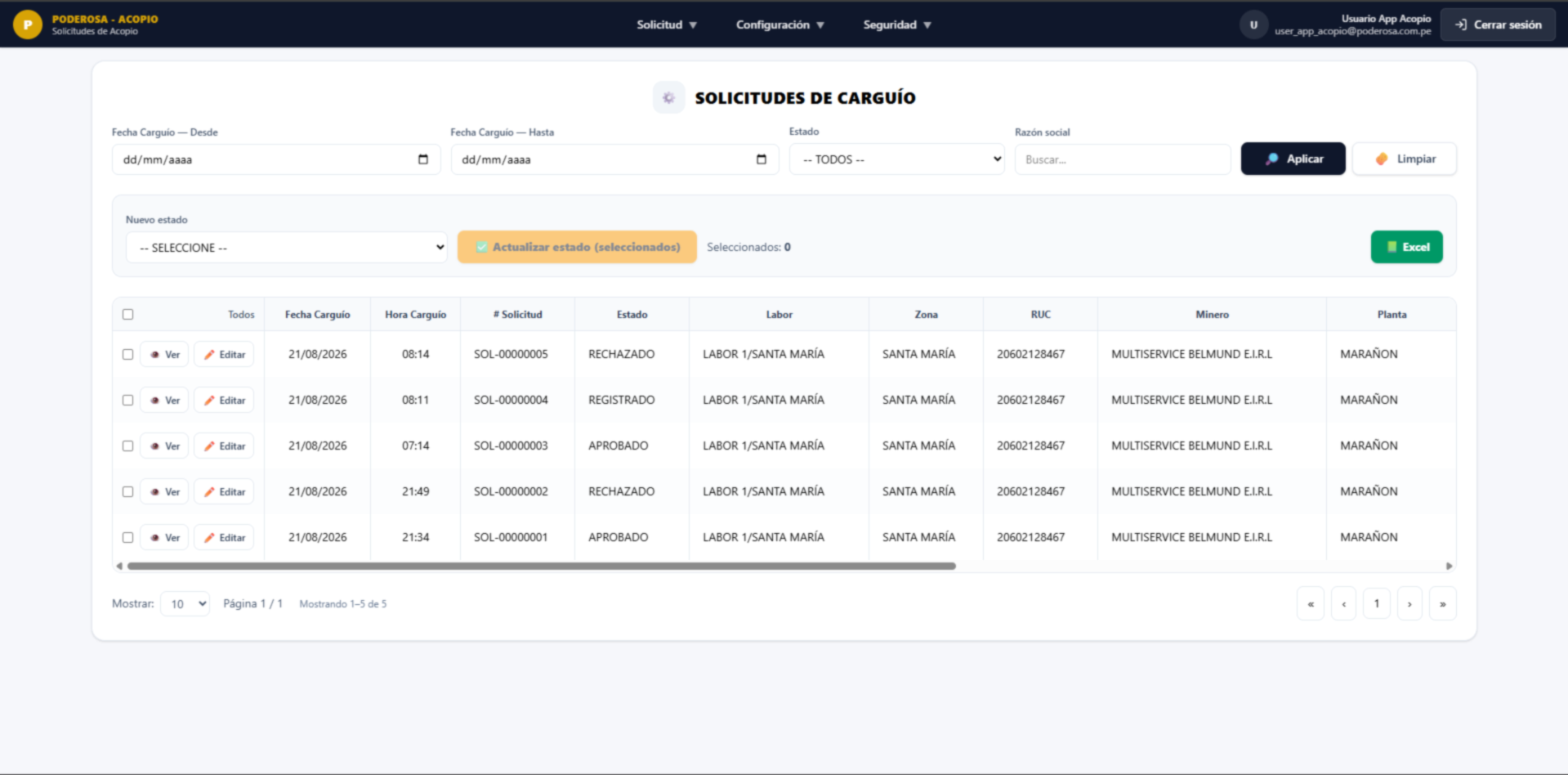Clear filters with the Limpiar button

click(x=1405, y=159)
